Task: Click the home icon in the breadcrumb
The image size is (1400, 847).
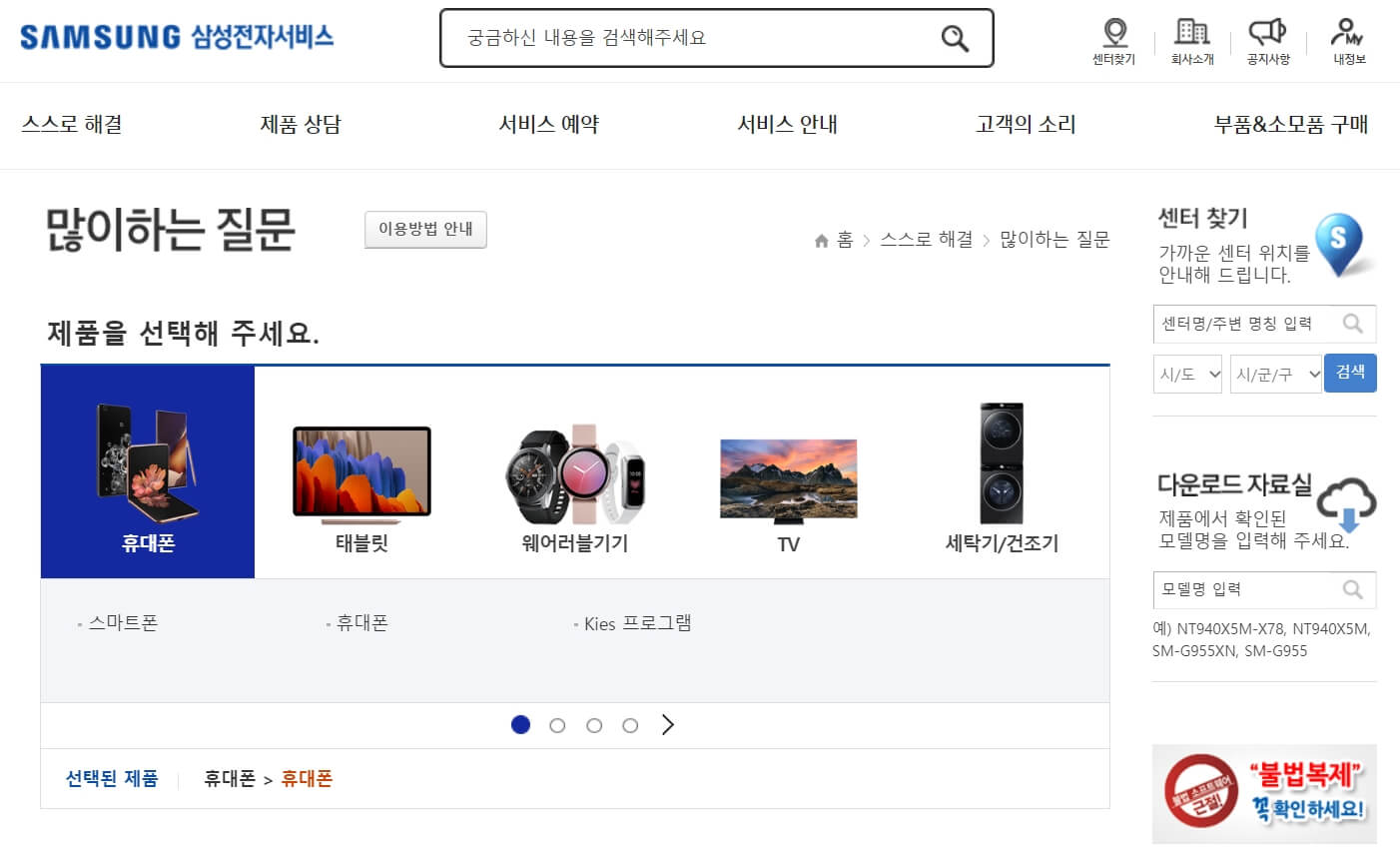Action: [821, 240]
